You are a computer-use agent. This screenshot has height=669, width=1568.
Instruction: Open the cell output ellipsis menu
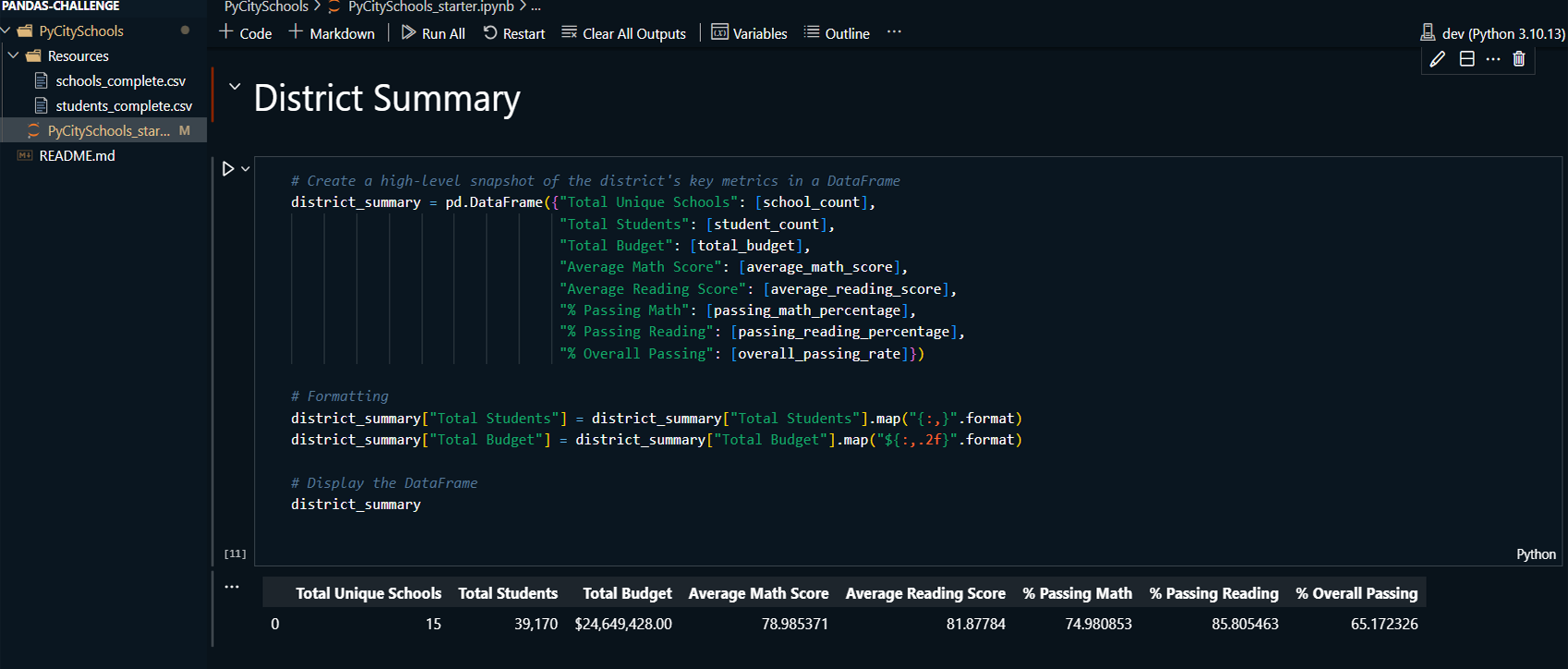[x=232, y=587]
